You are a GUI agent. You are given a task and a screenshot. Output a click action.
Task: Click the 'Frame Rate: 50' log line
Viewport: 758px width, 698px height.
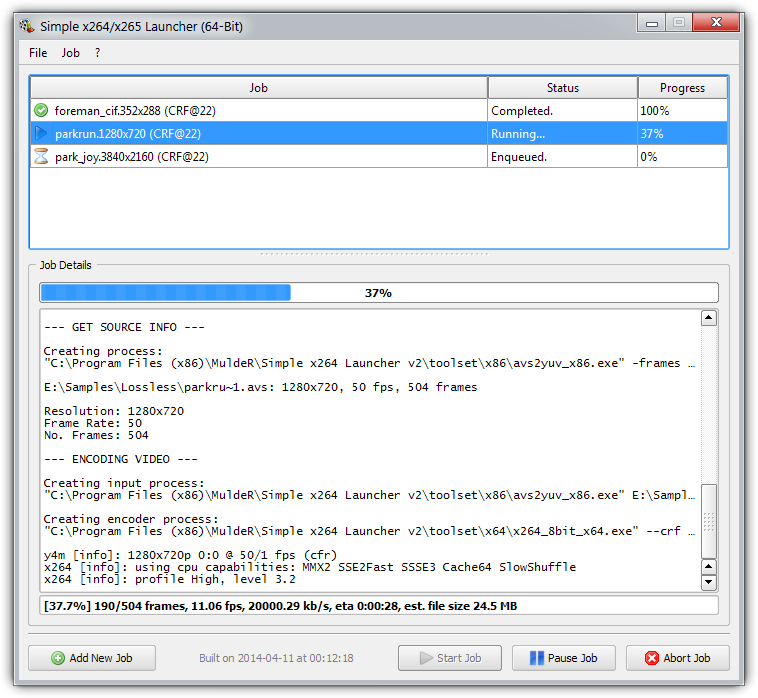[93, 423]
